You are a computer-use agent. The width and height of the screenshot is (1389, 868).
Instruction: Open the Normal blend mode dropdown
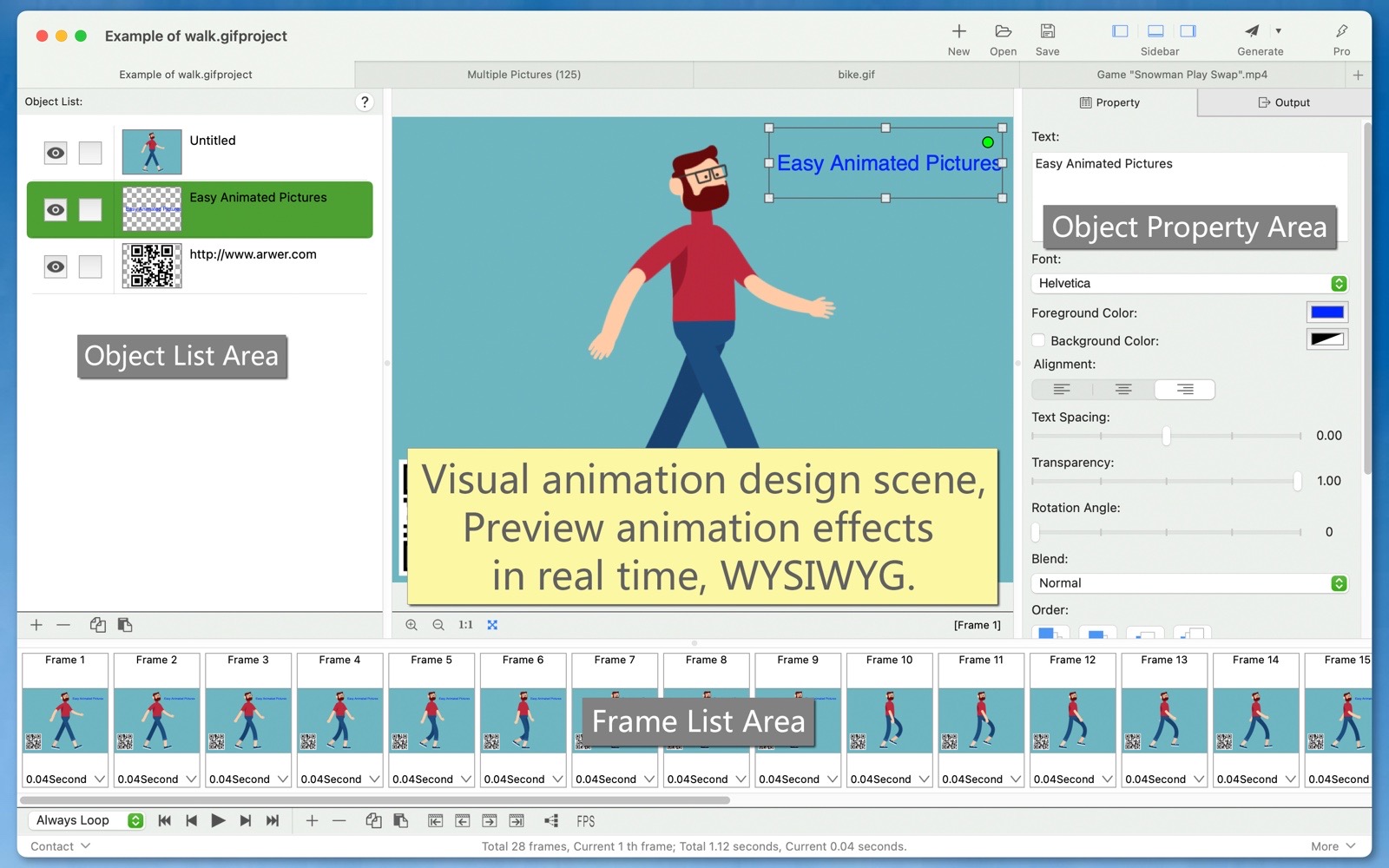coord(1188,583)
